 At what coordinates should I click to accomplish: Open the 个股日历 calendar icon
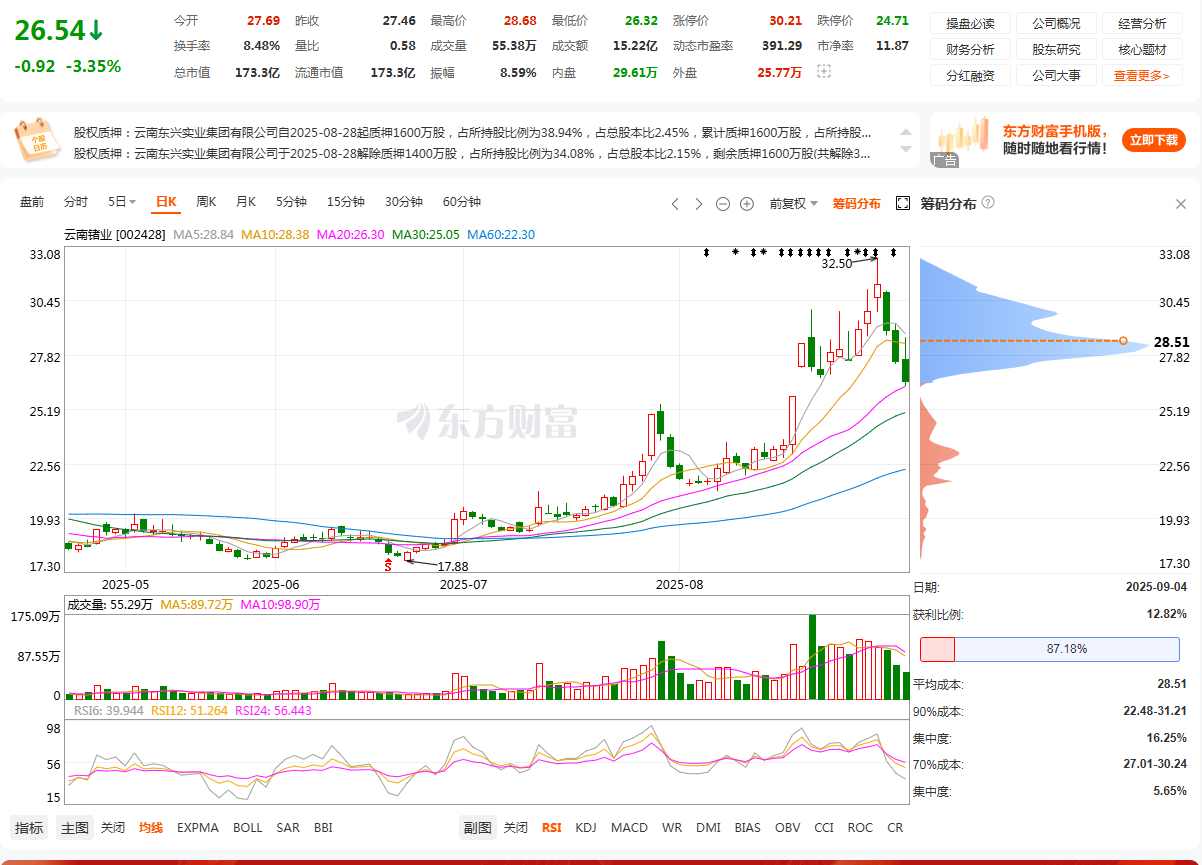[40, 140]
